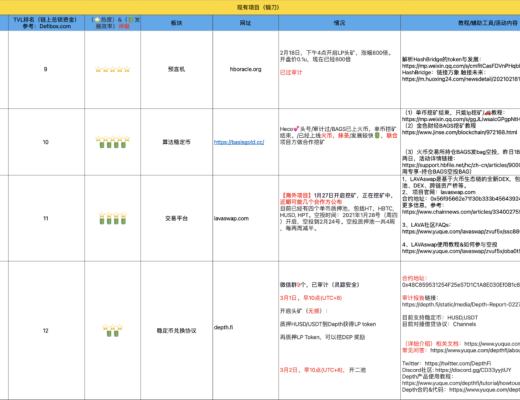
Task: Select the TVL rank cell '11'
Action: pyautogui.click(x=46, y=218)
